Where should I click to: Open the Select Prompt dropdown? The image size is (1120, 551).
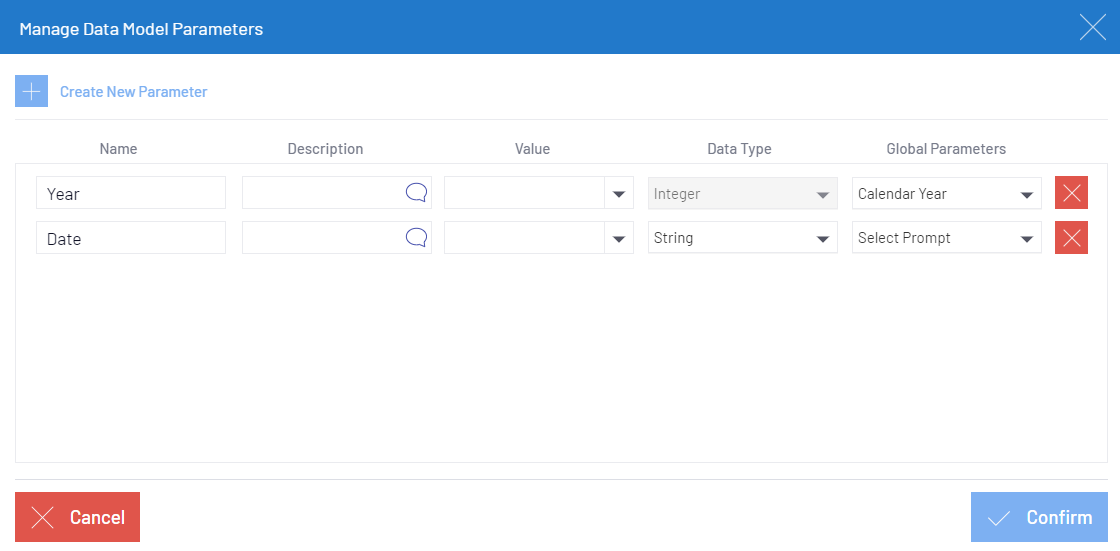click(946, 239)
